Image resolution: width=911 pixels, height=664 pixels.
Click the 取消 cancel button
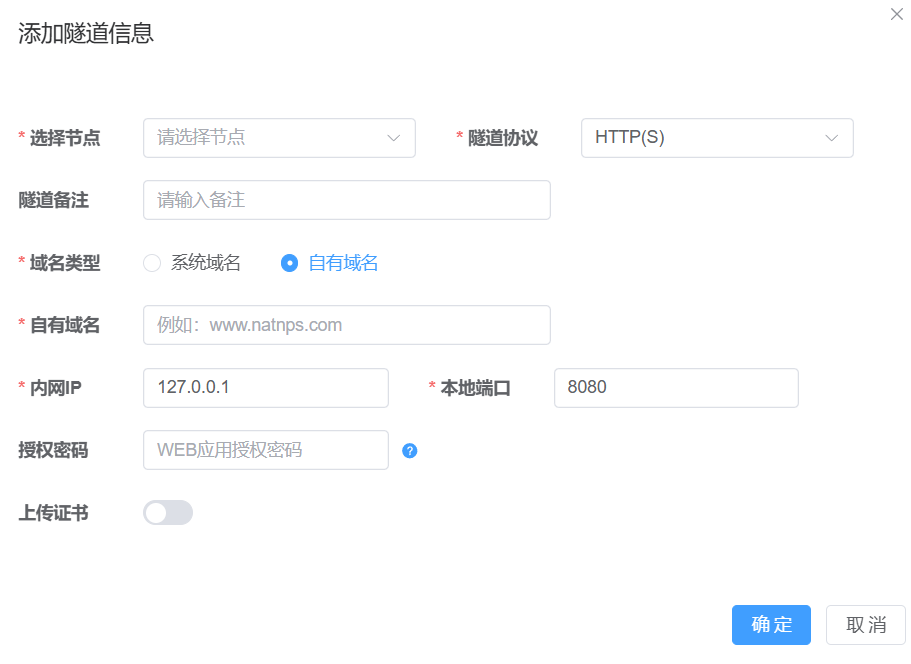865,625
